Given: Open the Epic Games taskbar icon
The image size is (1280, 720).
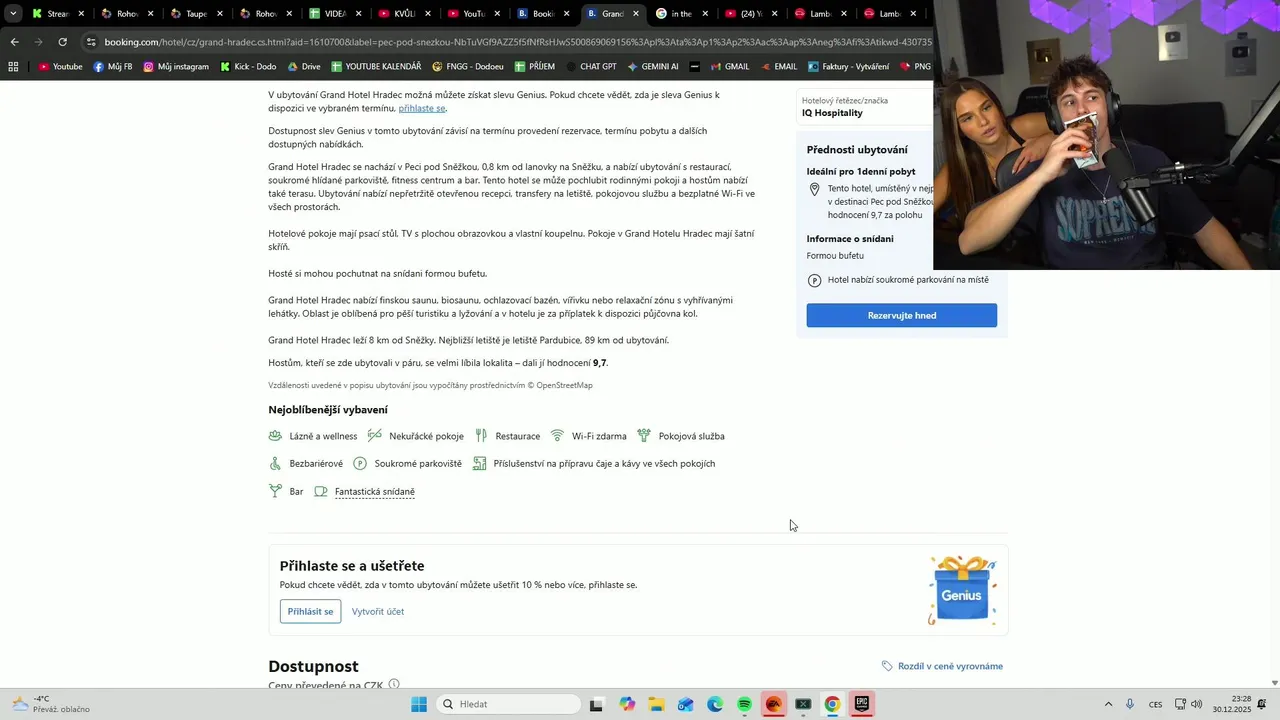Looking at the screenshot, I should 861,704.
